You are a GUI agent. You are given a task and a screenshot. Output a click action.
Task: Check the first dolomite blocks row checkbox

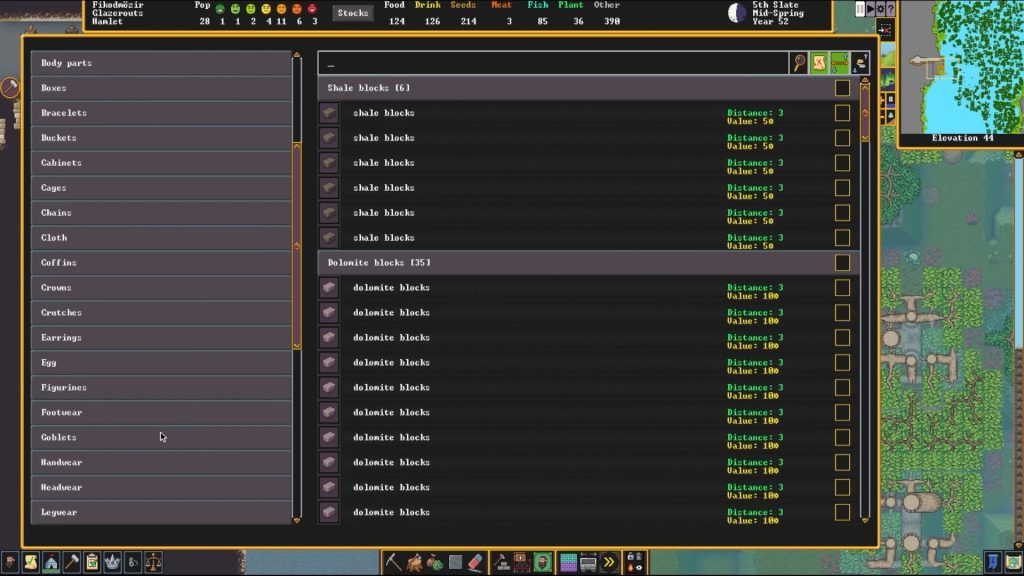point(842,287)
